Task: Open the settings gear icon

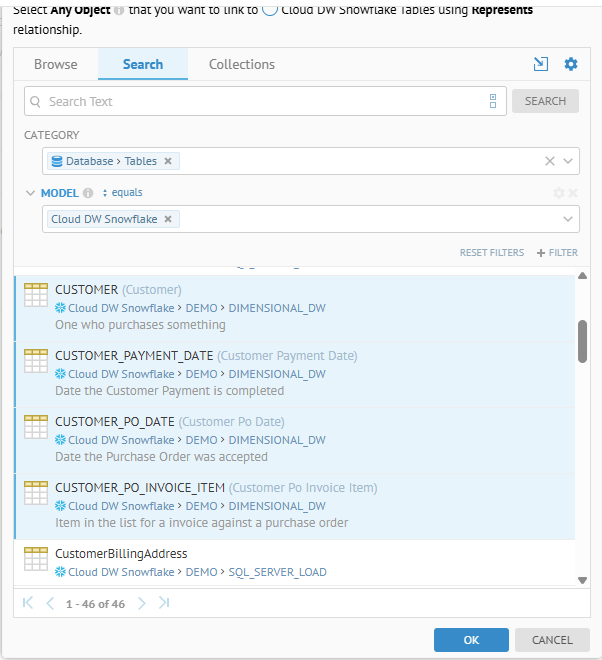Action: click(571, 64)
